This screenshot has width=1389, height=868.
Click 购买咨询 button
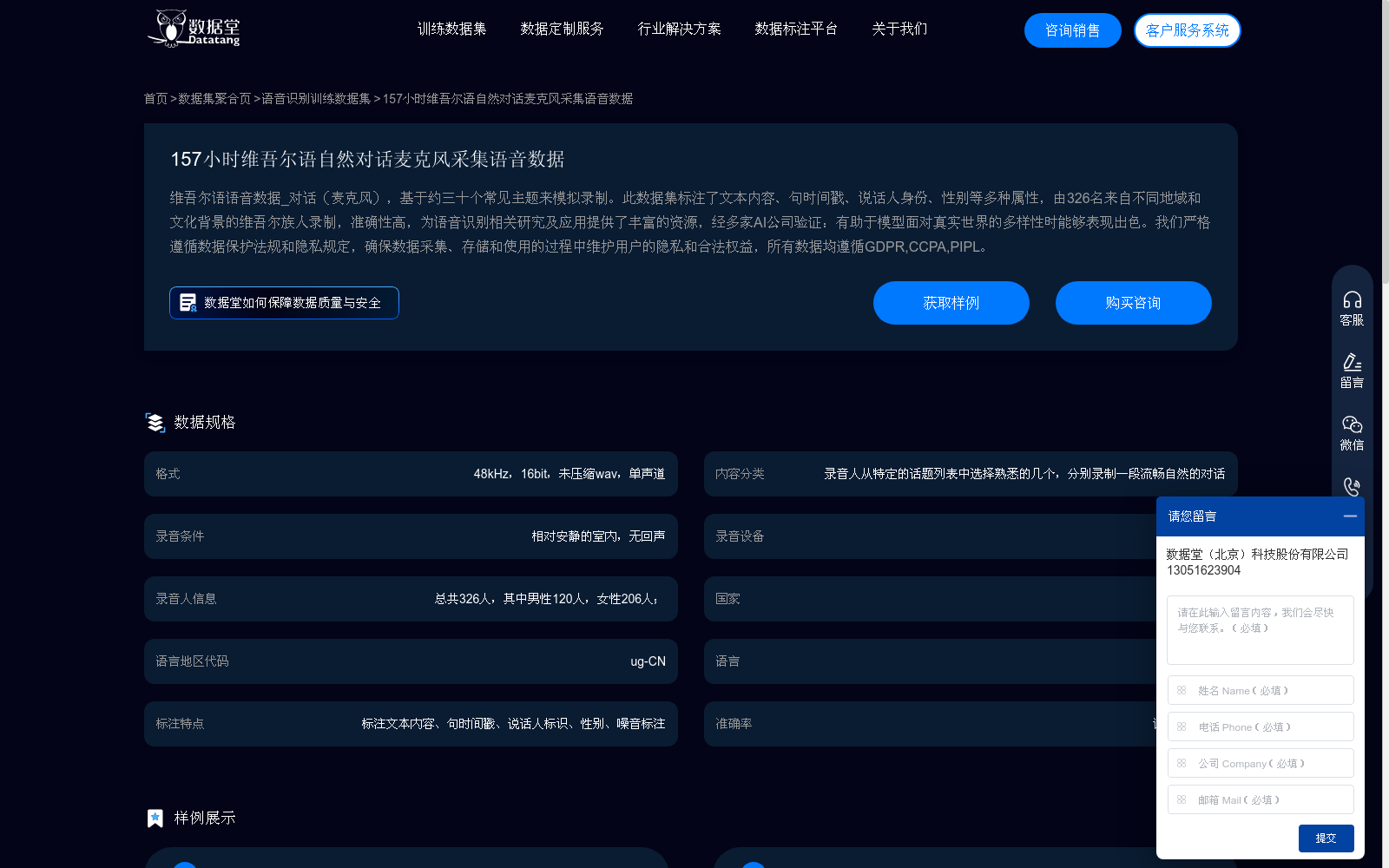pyautogui.click(x=1134, y=303)
